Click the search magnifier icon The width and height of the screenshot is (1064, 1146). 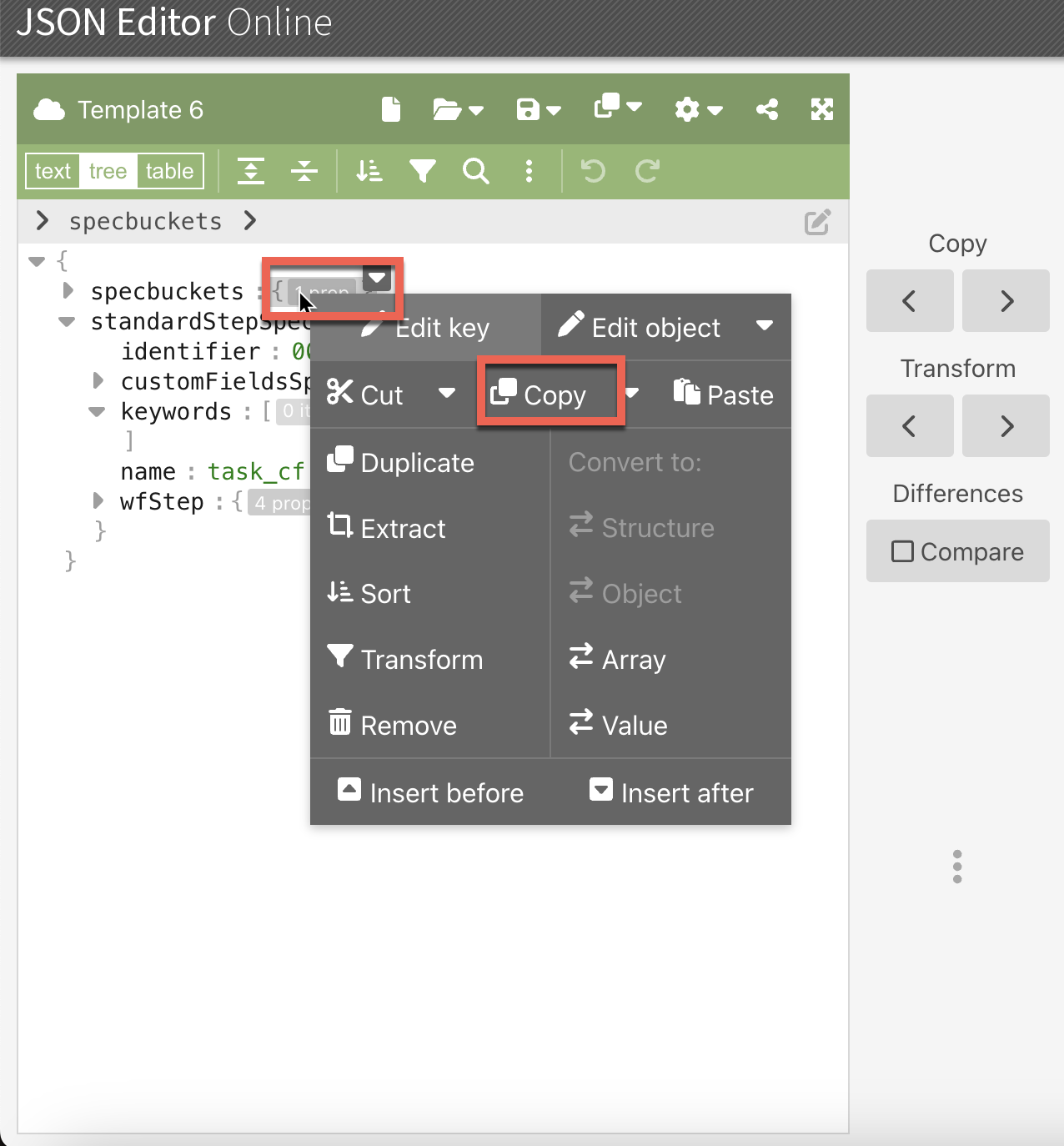point(475,171)
